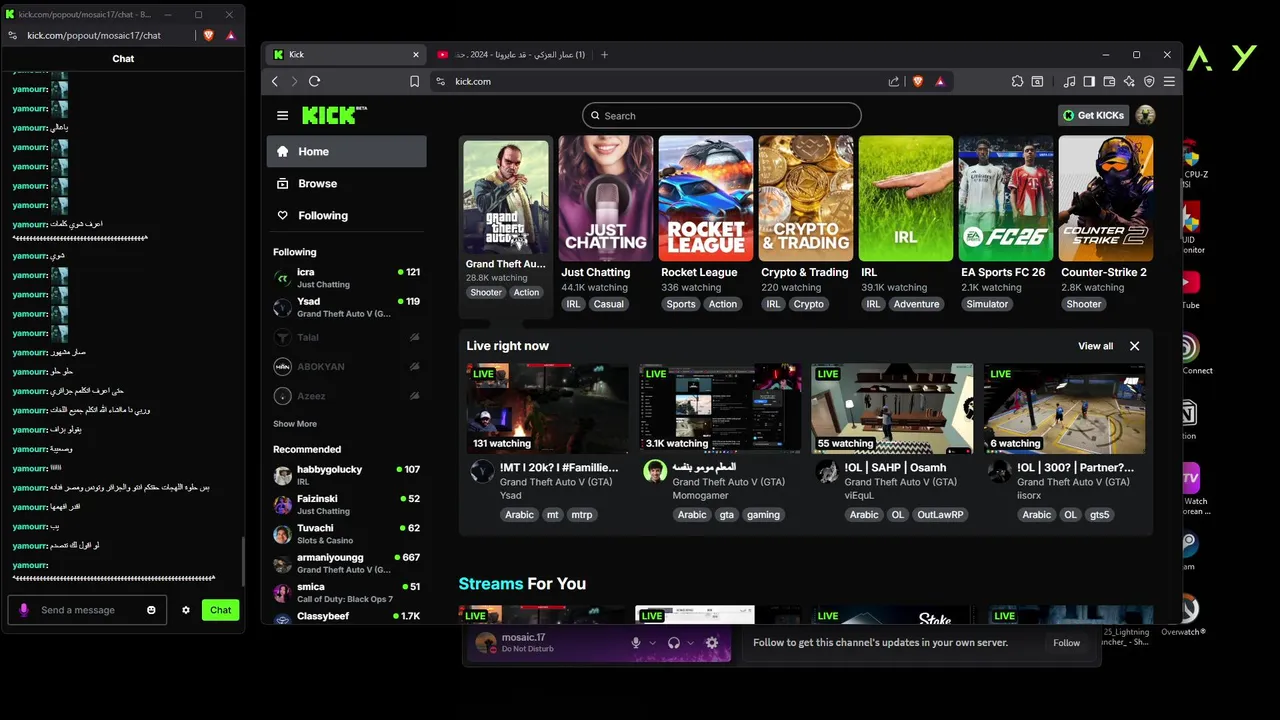Image resolution: width=1280 pixels, height=720 pixels.
Task: Open the emoji picker in the chat box
Action: point(151,610)
